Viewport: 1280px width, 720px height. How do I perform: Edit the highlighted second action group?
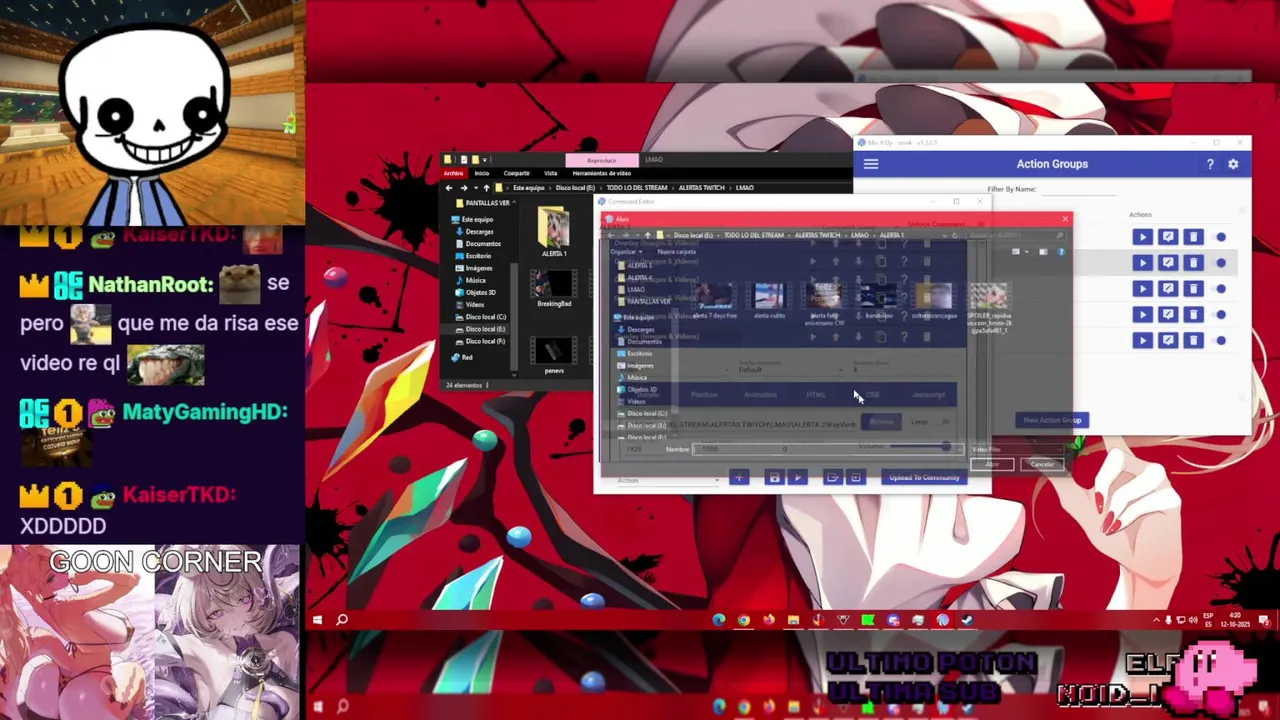1168,263
